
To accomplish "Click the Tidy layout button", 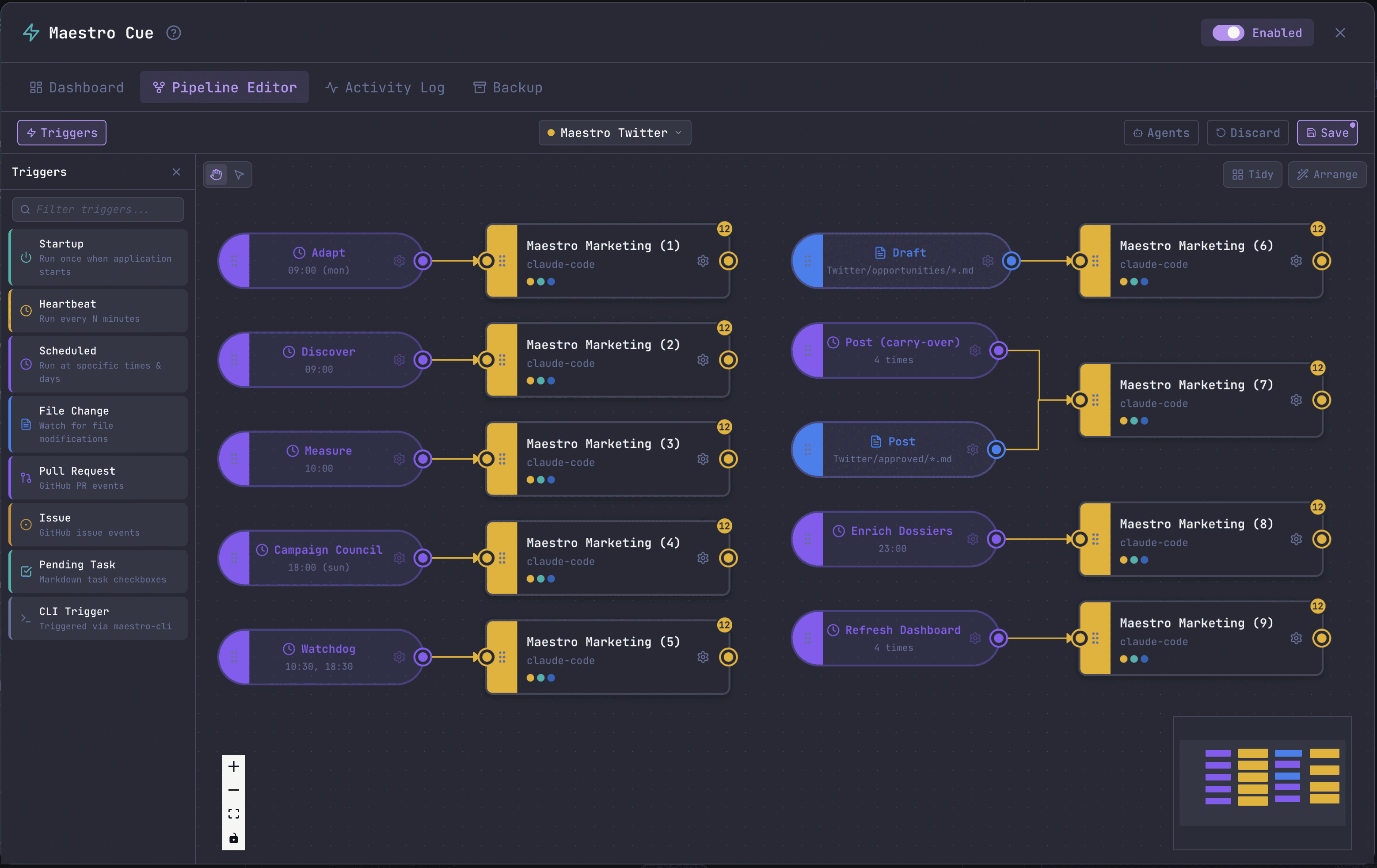I will point(1252,175).
